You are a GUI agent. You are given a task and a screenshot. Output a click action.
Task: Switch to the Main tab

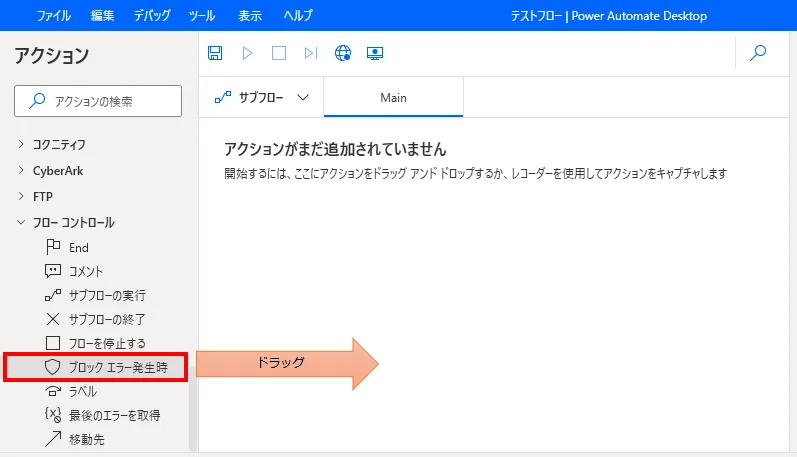393,98
